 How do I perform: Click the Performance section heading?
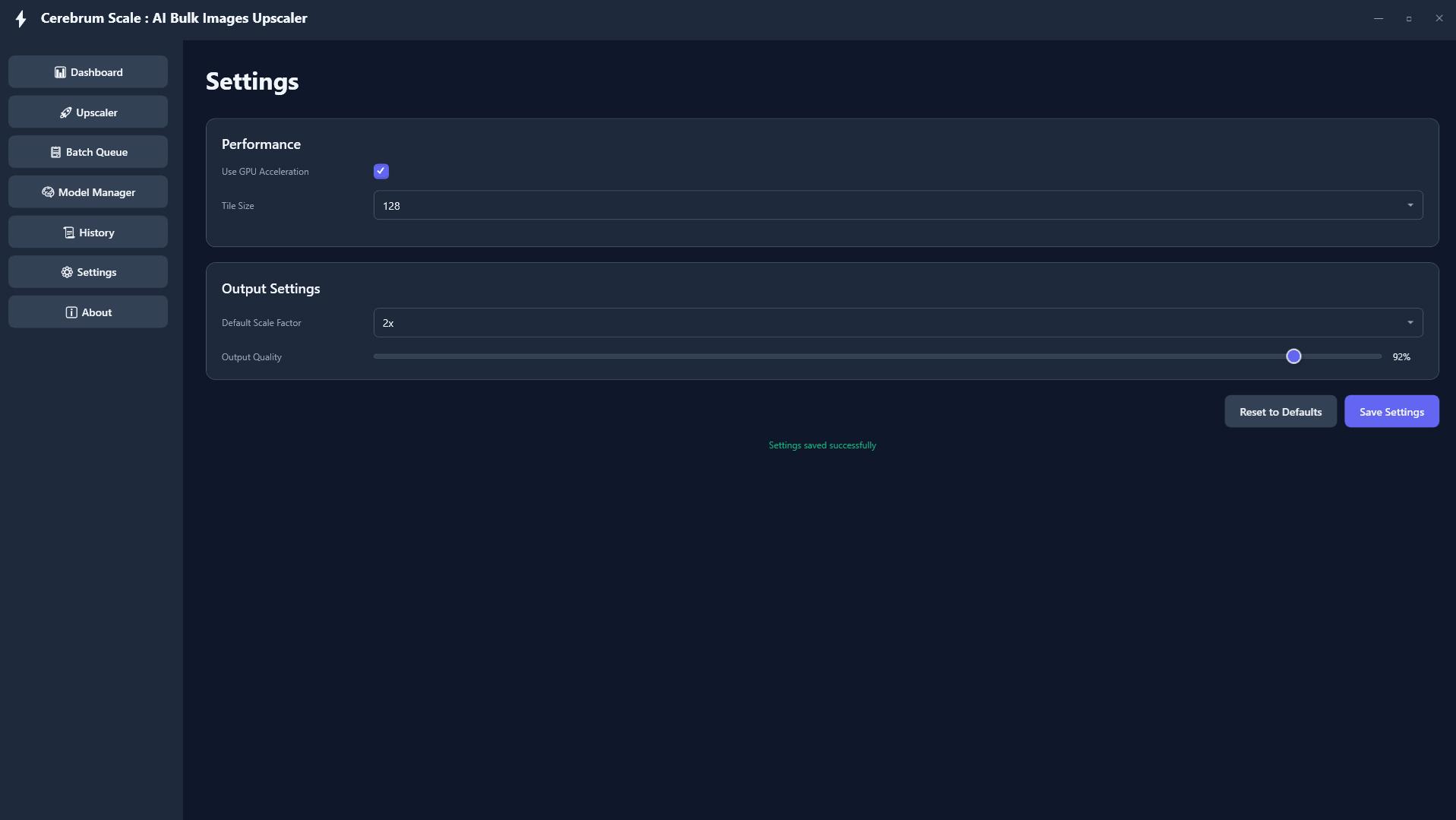tap(261, 144)
